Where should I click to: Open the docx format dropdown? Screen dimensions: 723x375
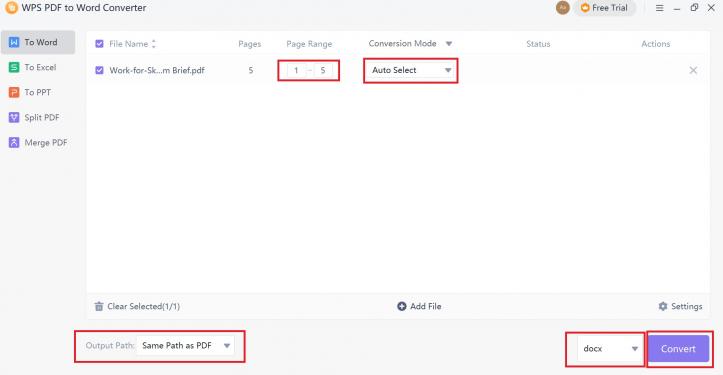[610, 349]
